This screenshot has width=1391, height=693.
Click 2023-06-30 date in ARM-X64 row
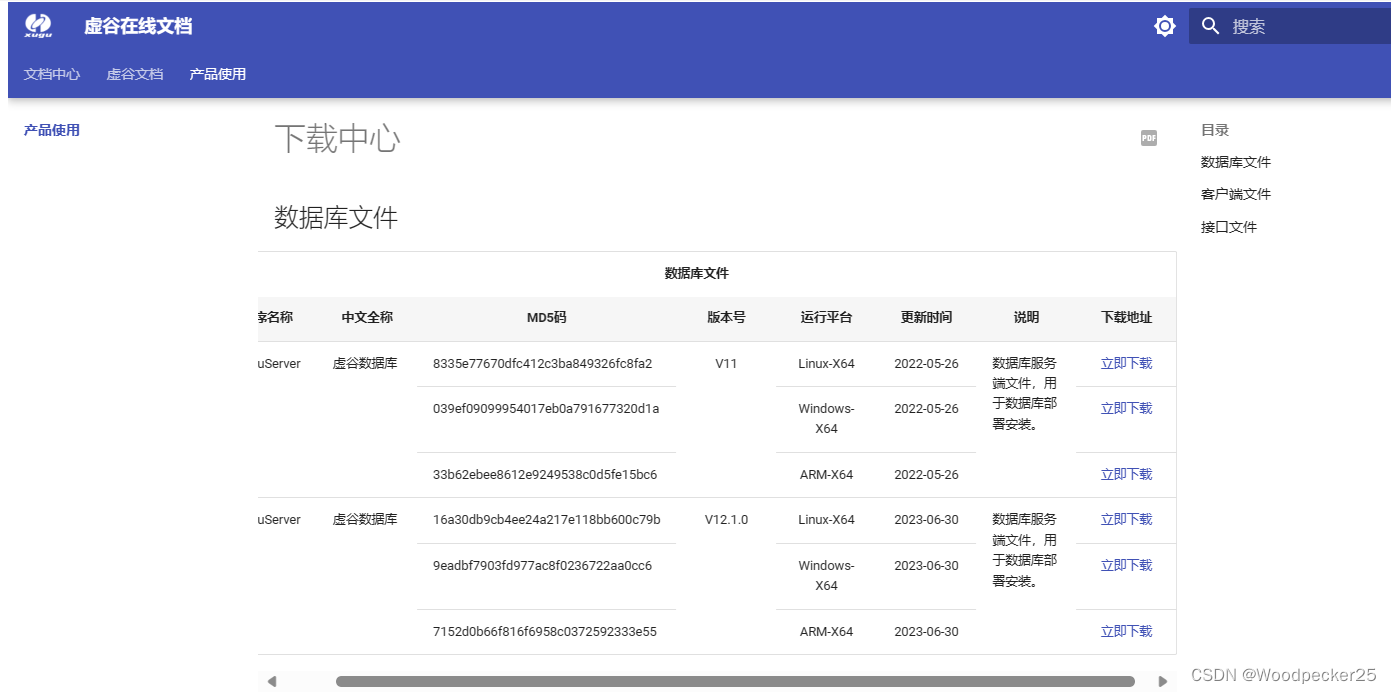pos(926,631)
